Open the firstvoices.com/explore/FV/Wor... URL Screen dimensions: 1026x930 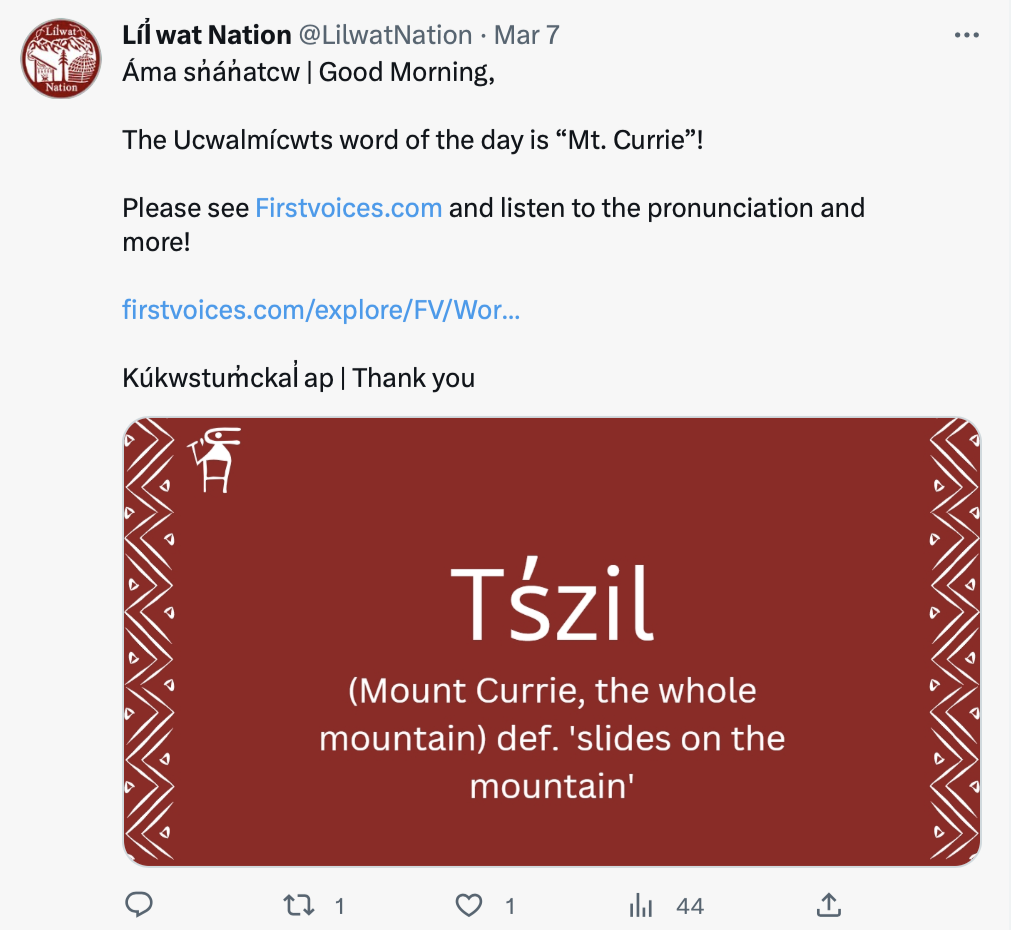pos(321,310)
